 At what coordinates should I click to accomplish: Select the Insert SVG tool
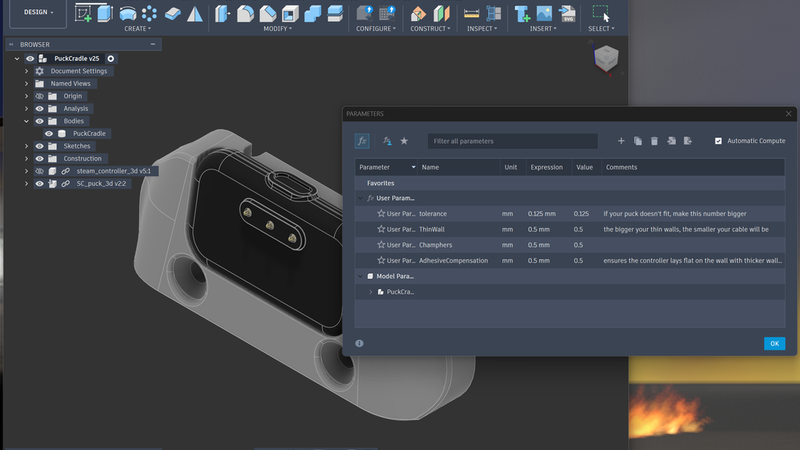567,14
